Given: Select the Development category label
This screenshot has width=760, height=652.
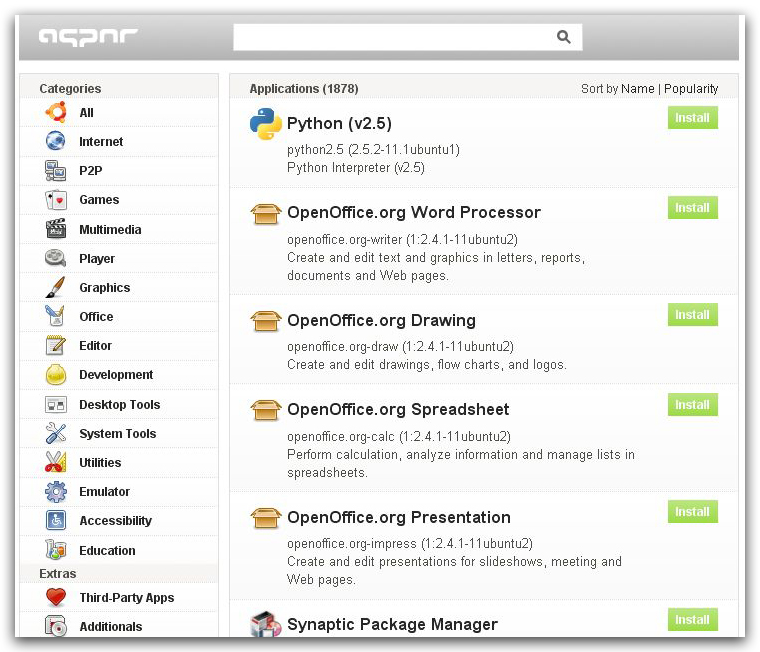Looking at the screenshot, I should [x=116, y=375].
